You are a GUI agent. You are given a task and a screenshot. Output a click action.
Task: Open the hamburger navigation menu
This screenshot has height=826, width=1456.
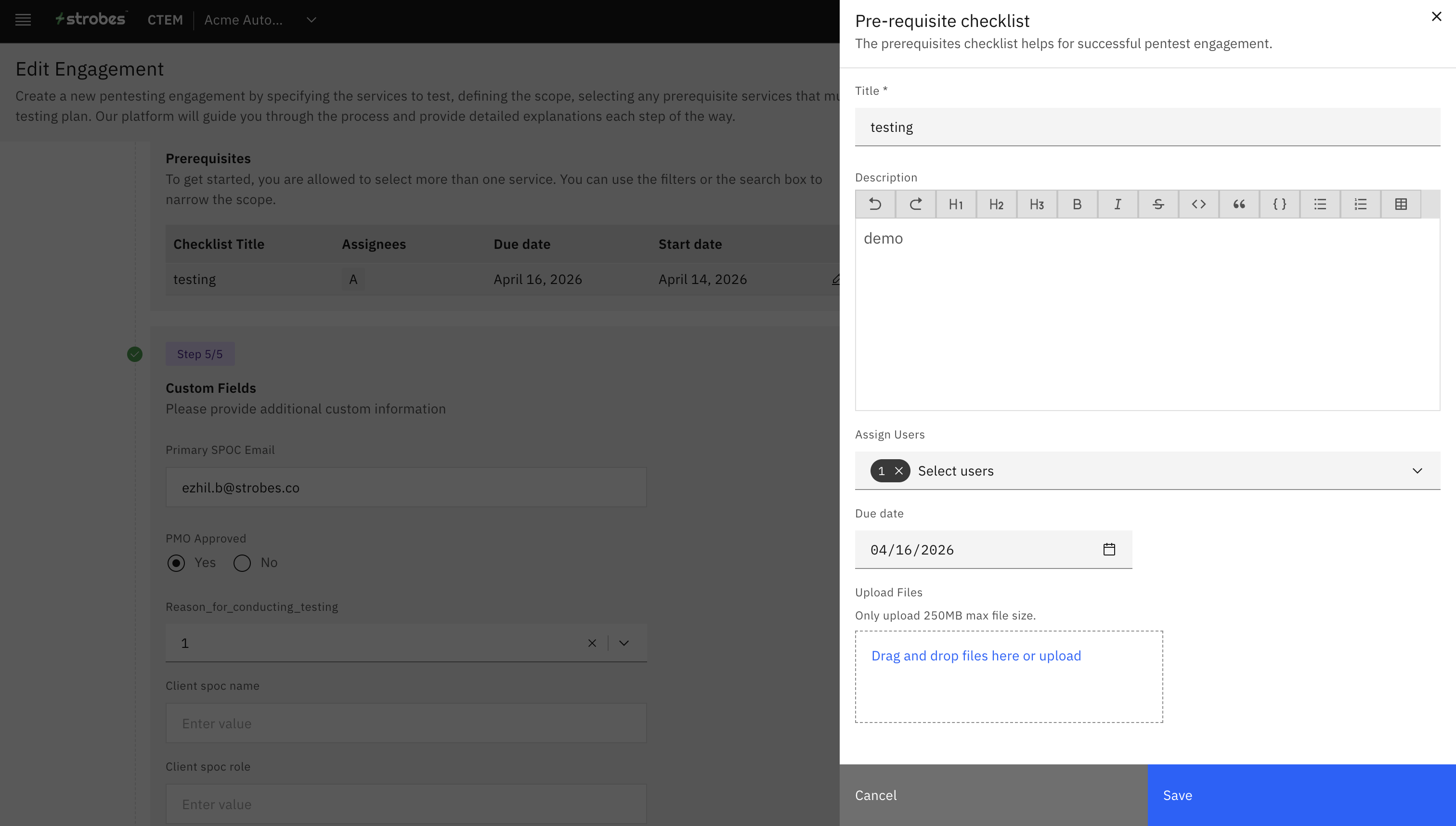23,20
